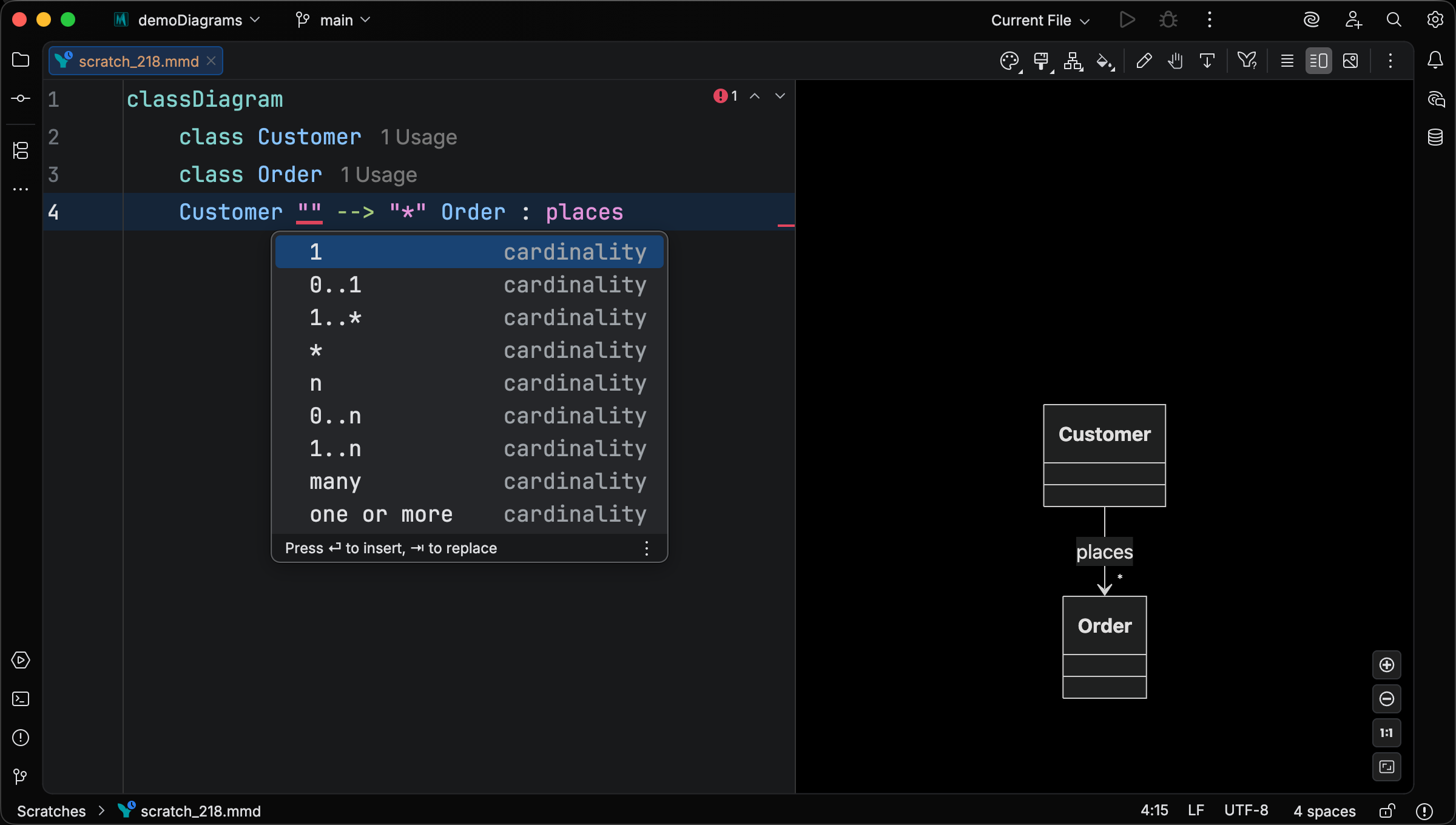Open the Terminal tool window

coord(21,699)
